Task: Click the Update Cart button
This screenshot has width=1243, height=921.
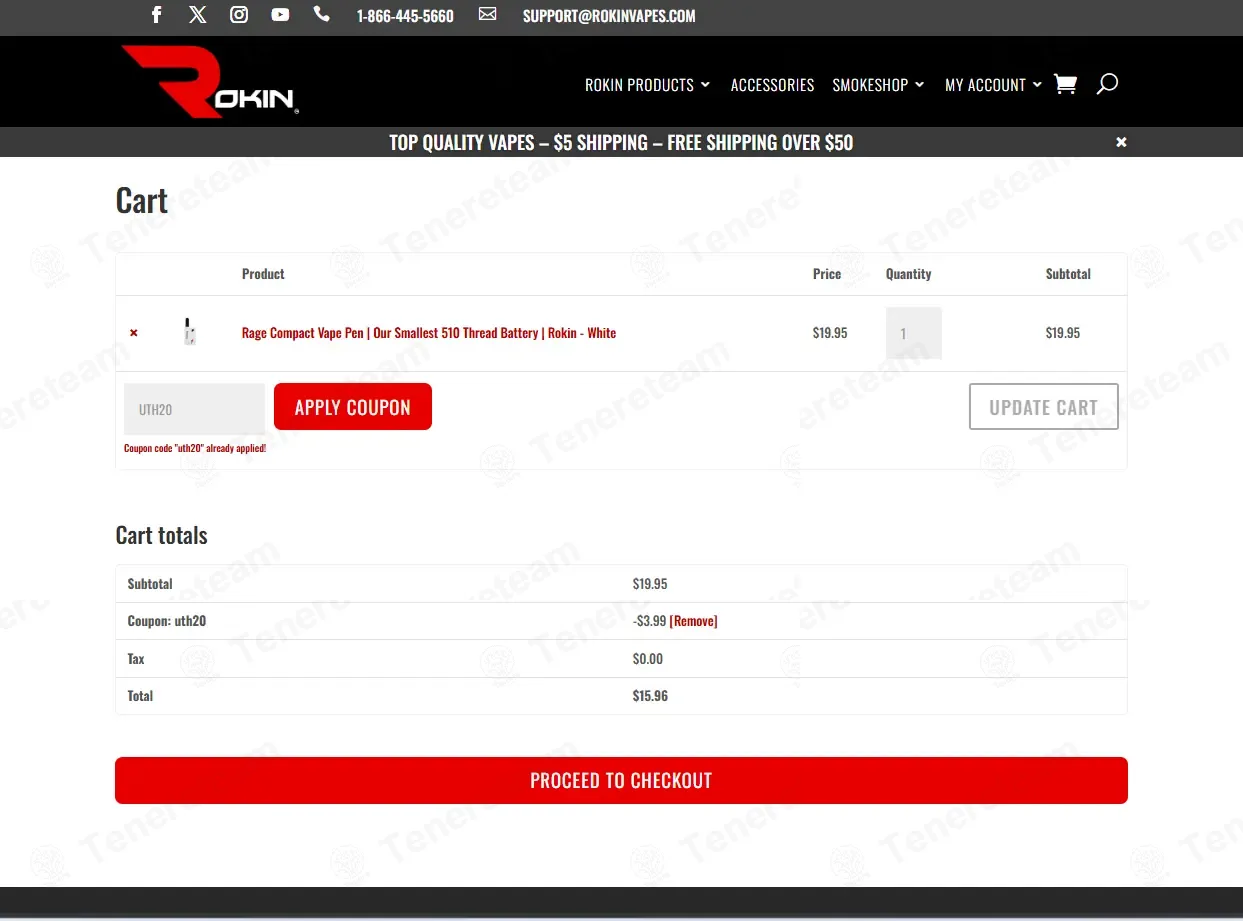Action: (x=1043, y=407)
